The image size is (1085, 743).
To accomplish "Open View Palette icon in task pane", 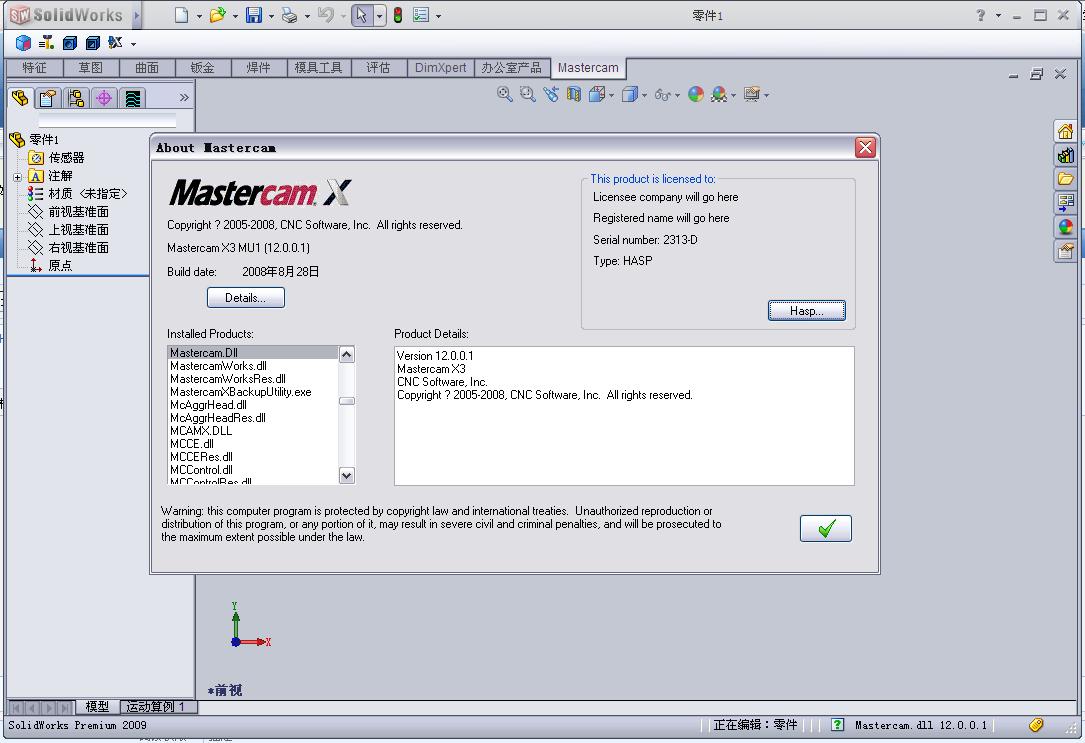I will [x=1066, y=203].
